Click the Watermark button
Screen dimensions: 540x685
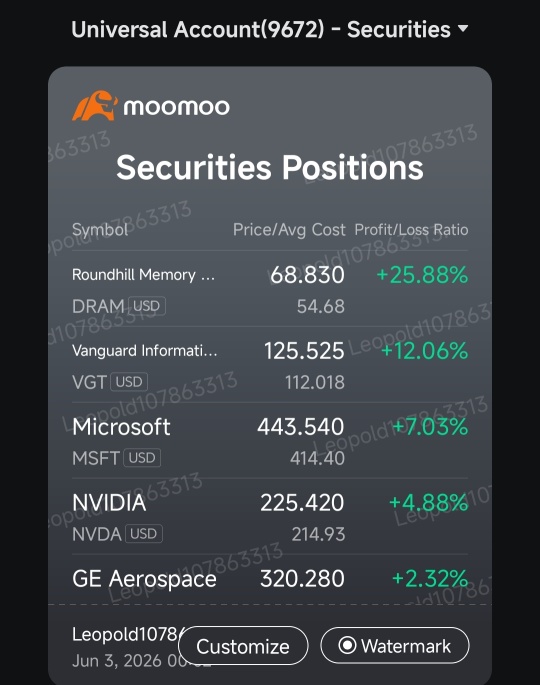point(395,645)
